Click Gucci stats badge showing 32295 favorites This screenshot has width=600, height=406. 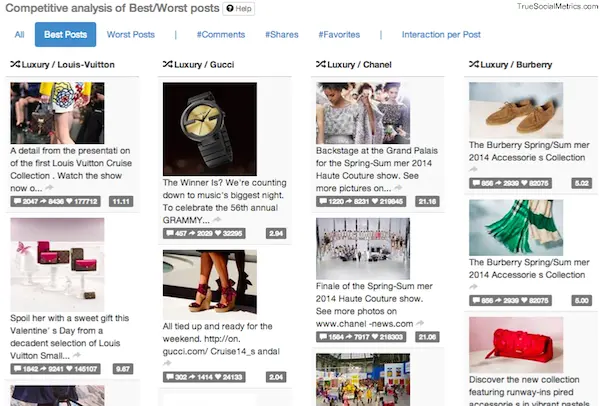pyautogui.click(x=204, y=233)
